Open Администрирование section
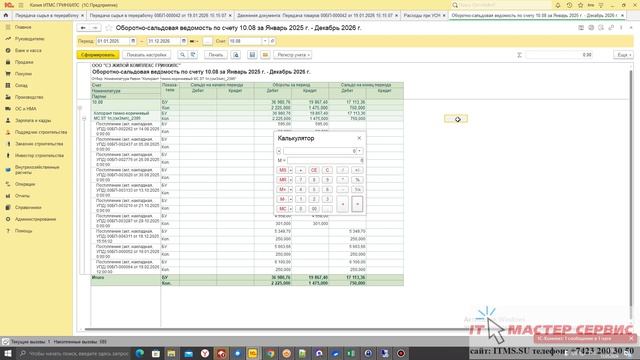The height and width of the screenshot is (360, 640). tap(35, 219)
